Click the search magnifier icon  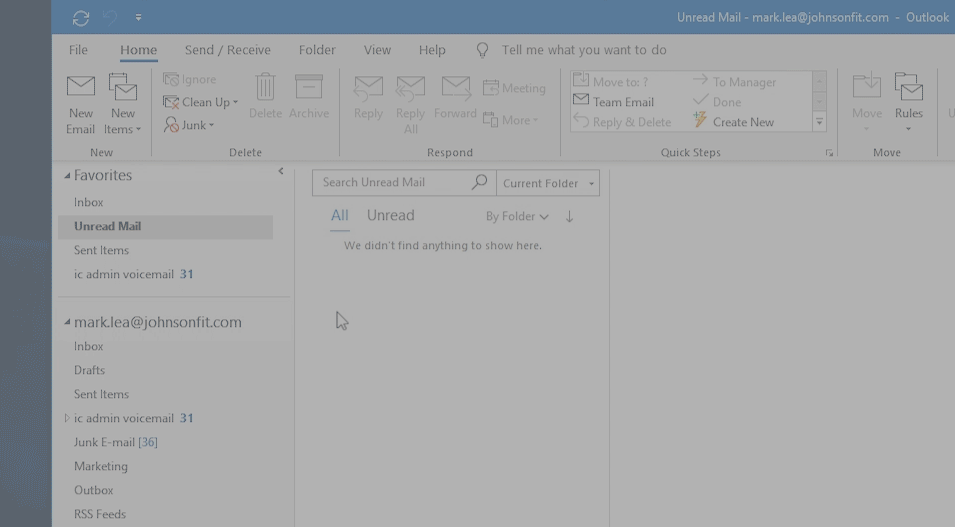479,182
